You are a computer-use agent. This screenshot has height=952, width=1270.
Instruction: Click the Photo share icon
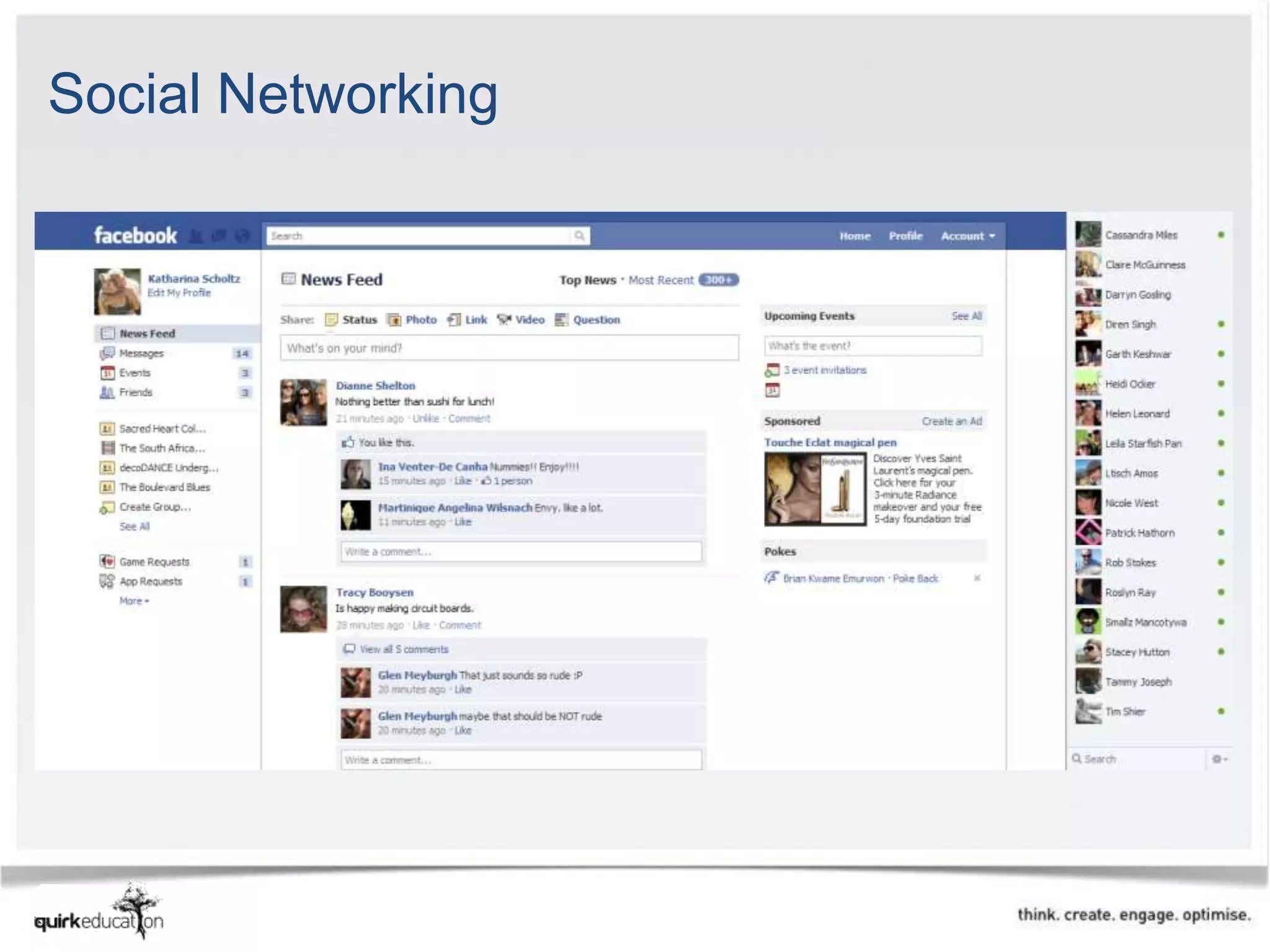[394, 320]
